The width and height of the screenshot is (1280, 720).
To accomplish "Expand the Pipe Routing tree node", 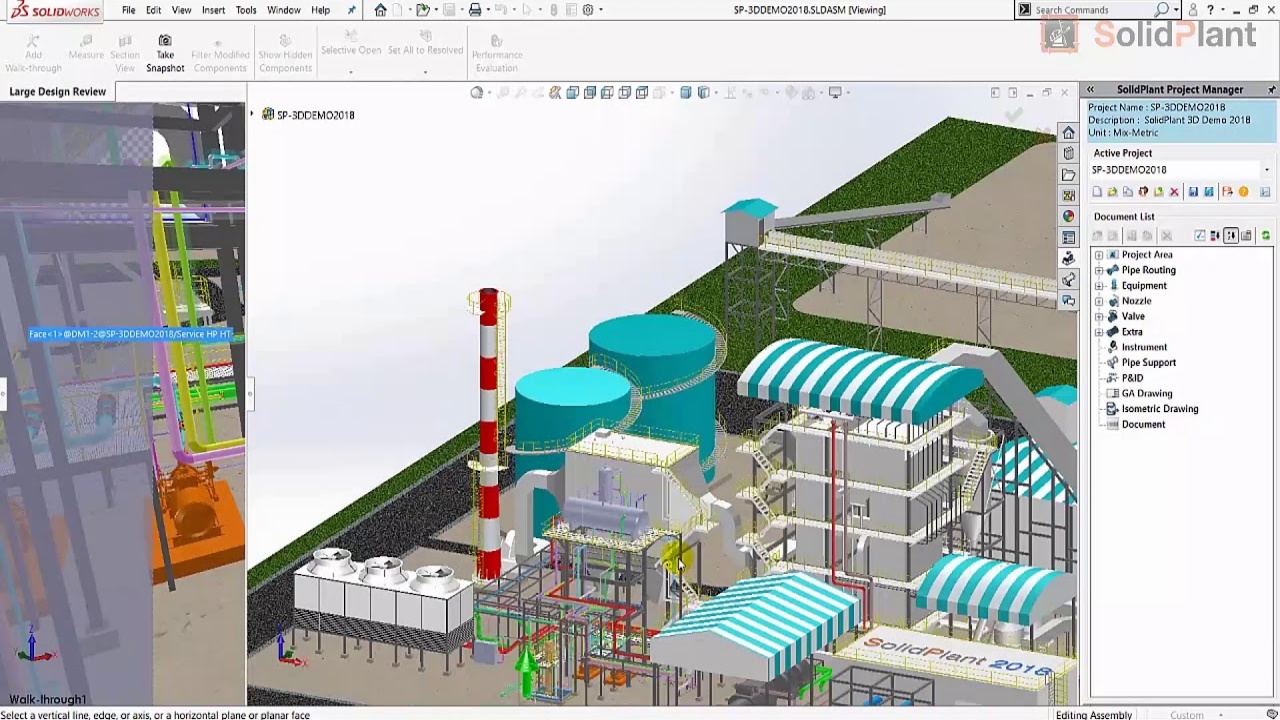I will click(1099, 270).
